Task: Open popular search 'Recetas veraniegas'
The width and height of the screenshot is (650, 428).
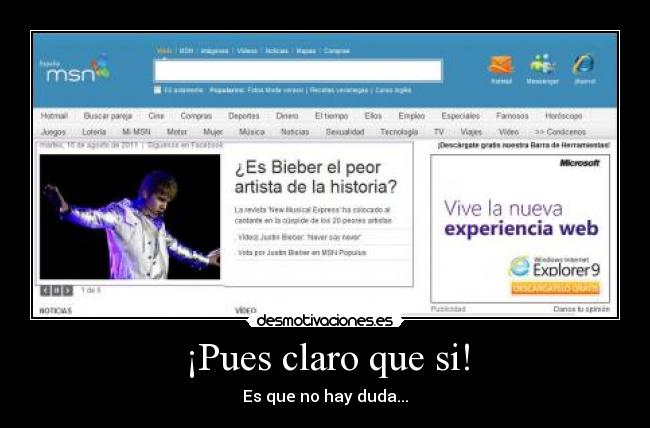Action: (x=339, y=90)
